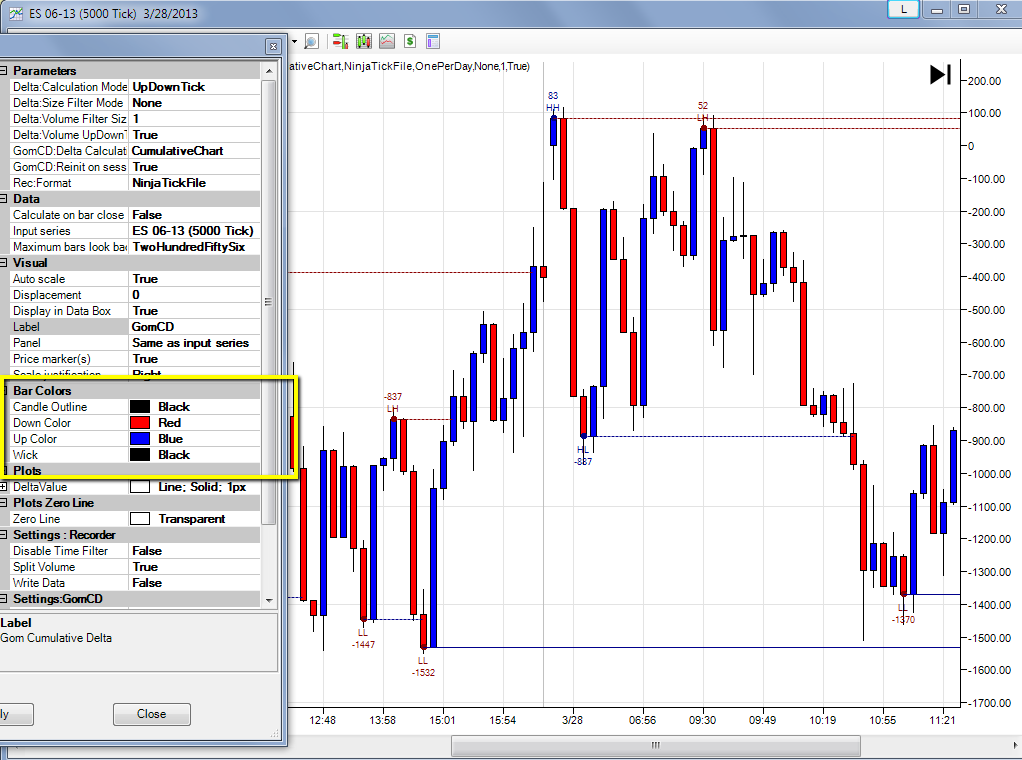Viewport: 1022px width, 760px height.
Task: Select the Zero Line transparent swatch
Action: [x=140, y=519]
